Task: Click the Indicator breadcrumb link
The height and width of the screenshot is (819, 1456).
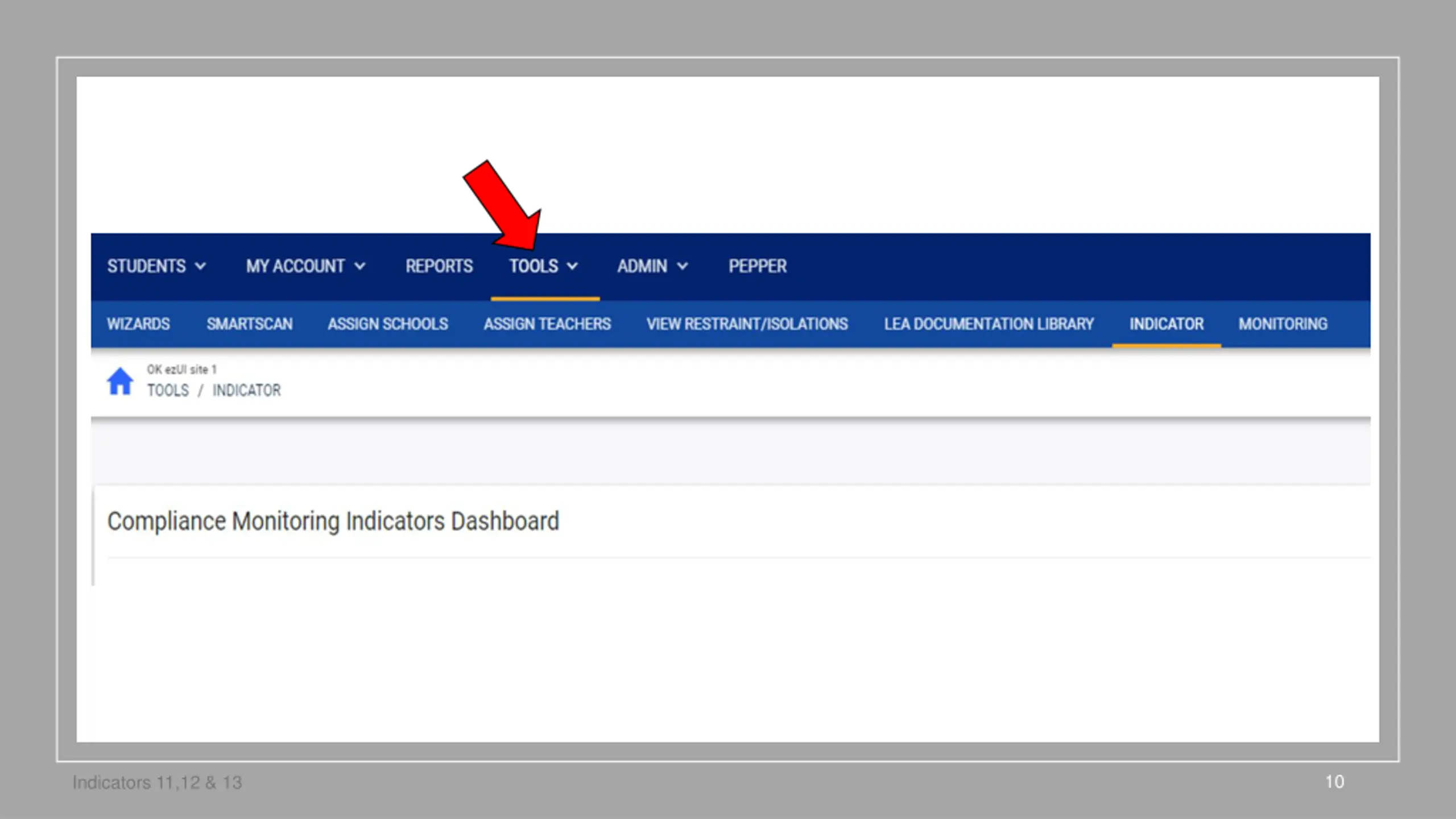Action: 247,390
